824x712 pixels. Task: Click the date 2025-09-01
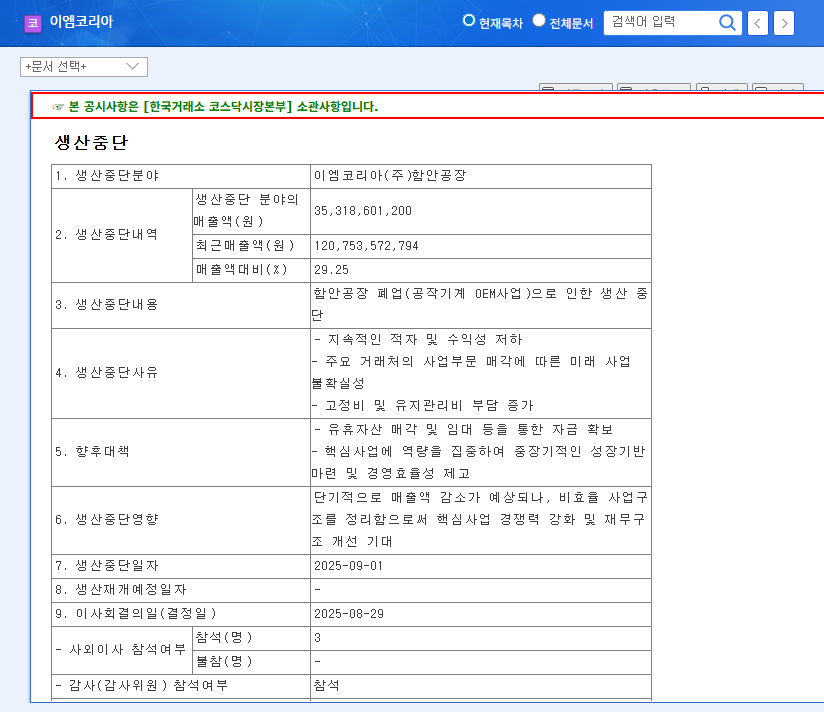[348, 566]
